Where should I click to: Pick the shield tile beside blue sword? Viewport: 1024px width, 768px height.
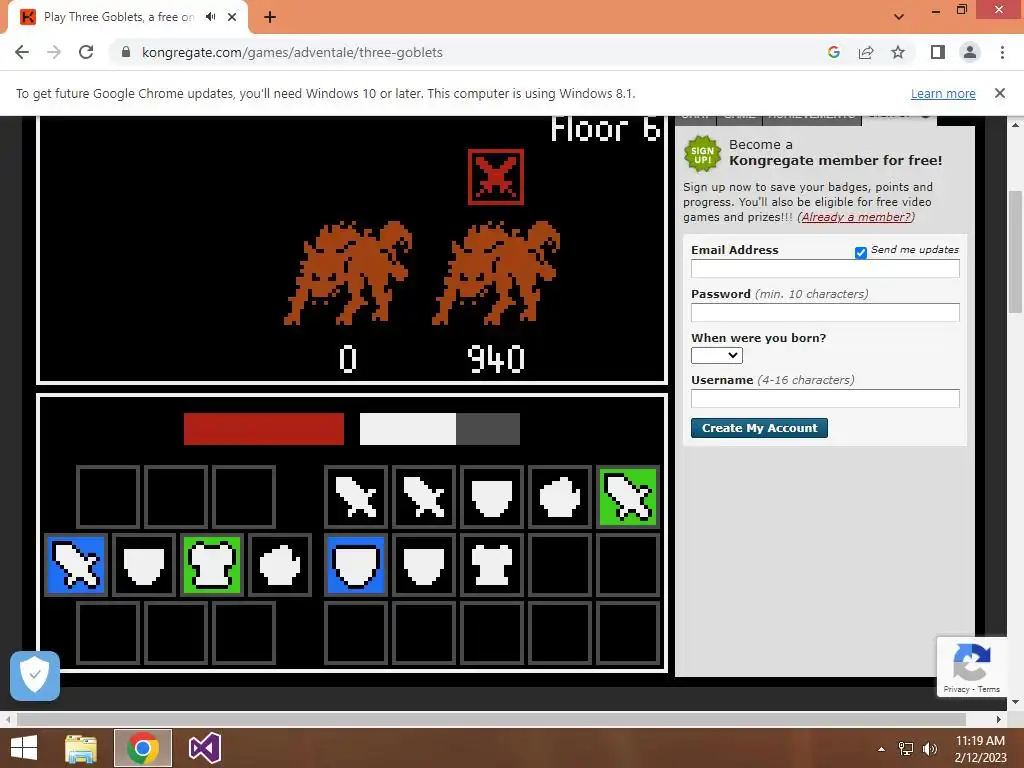pyautogui.click(x=144, y=565)
